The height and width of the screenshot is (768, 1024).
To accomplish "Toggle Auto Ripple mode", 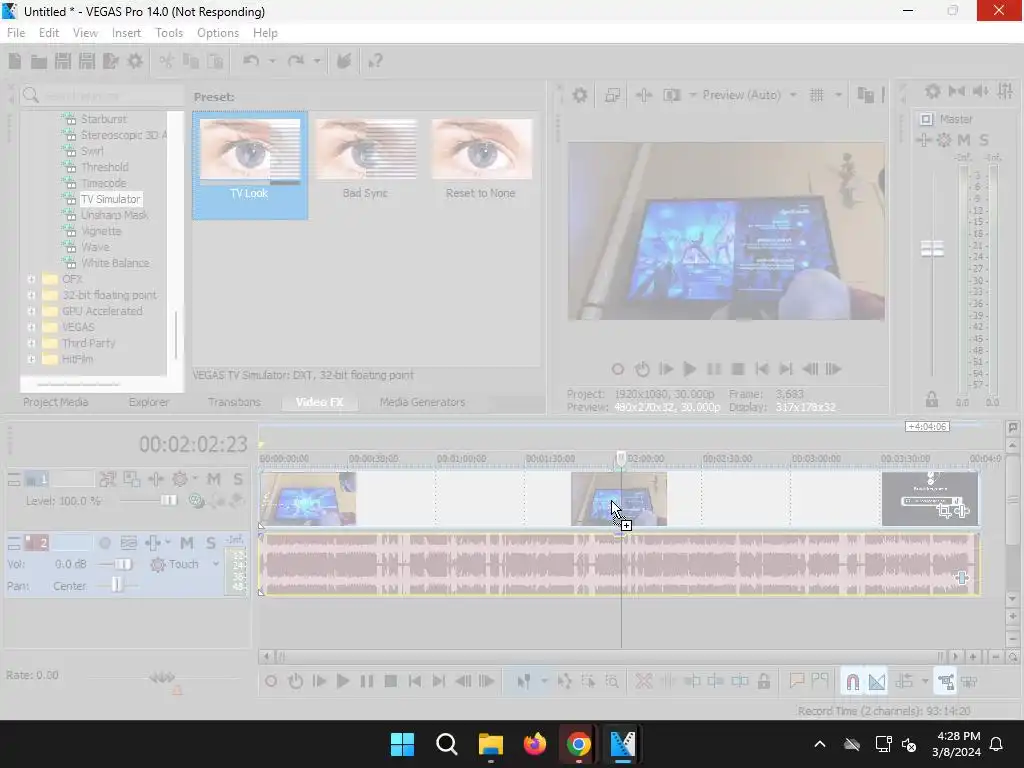I will pos(904,681).
